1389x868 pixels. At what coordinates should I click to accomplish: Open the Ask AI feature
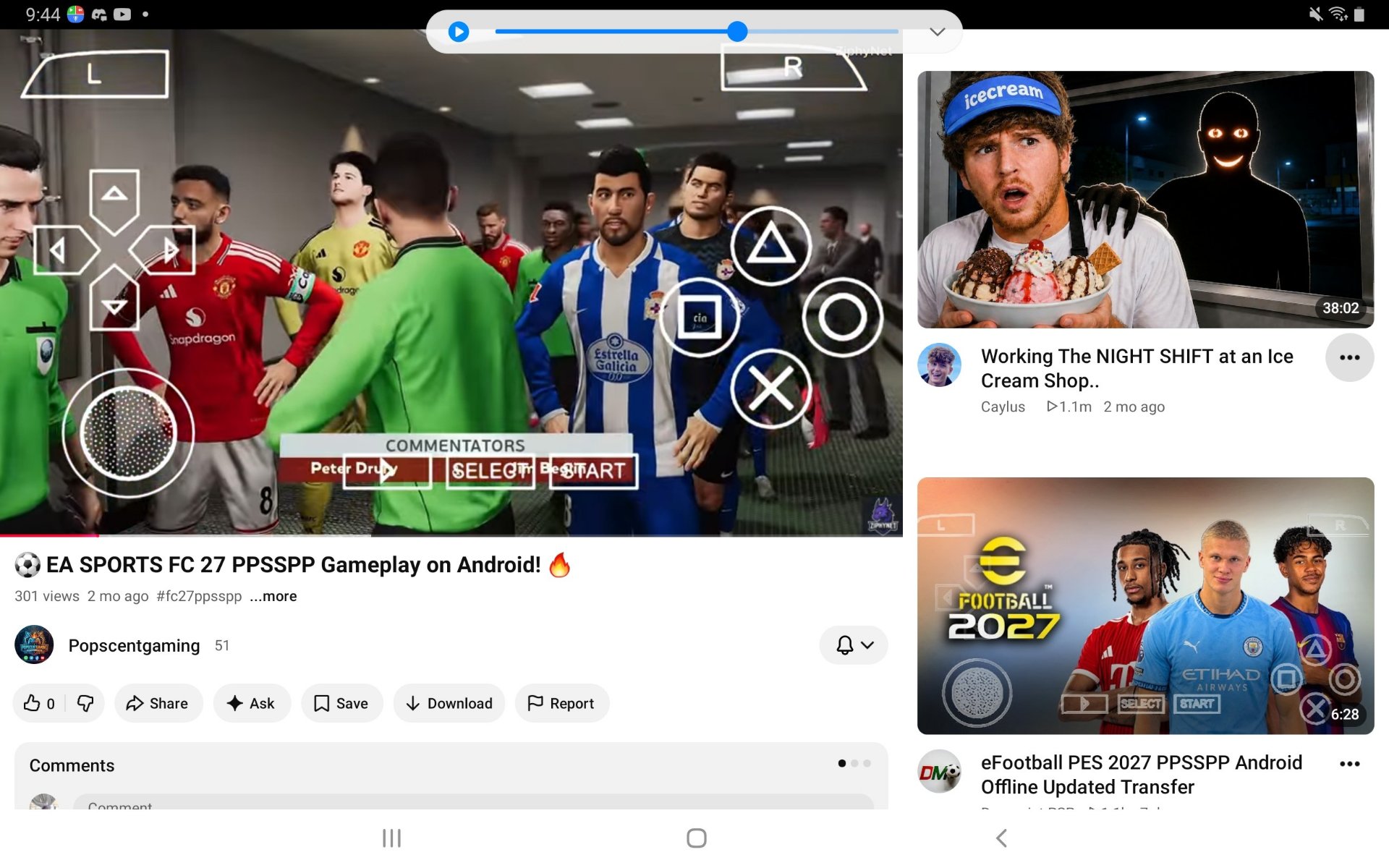pyautogui.click(x=251, y=703)
